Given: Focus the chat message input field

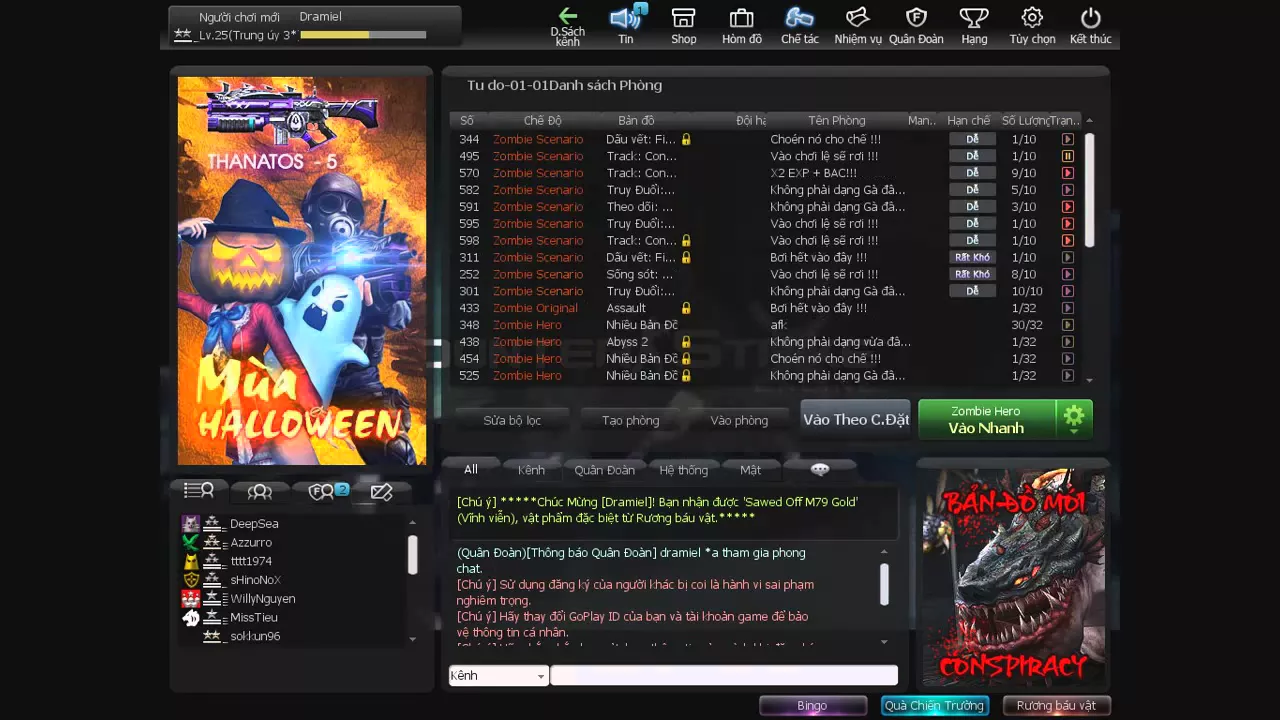Looking at the screenshot, I should [724, 675].
